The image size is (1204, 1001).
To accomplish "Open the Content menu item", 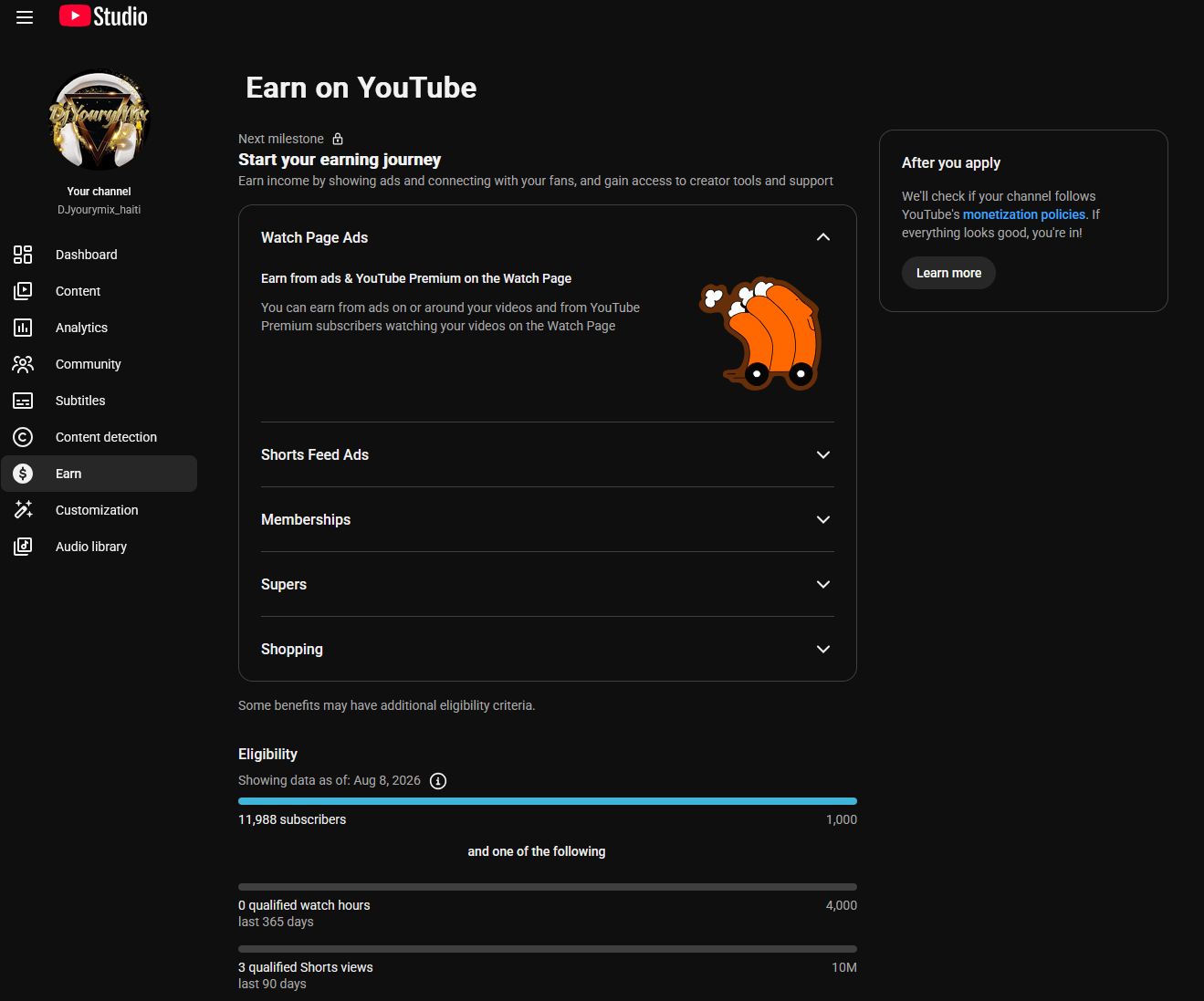I will click(99, 291).
